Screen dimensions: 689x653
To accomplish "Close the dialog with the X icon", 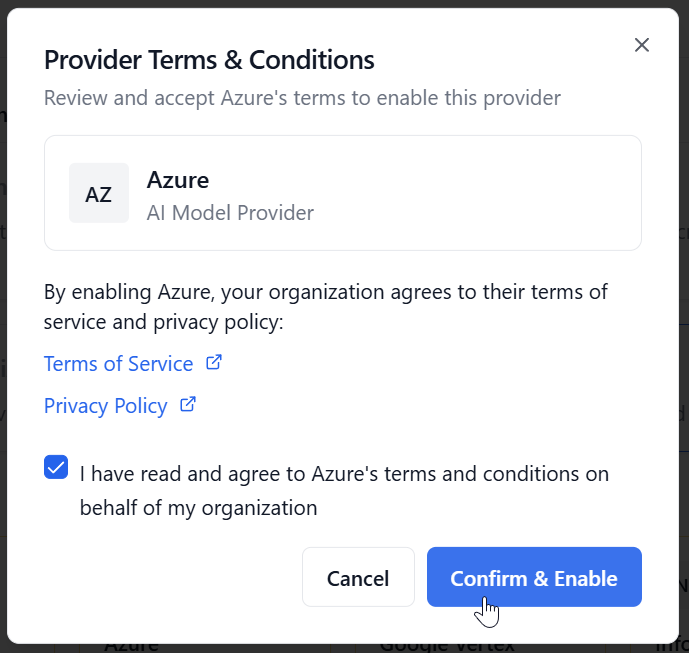I will pos(642,45).
